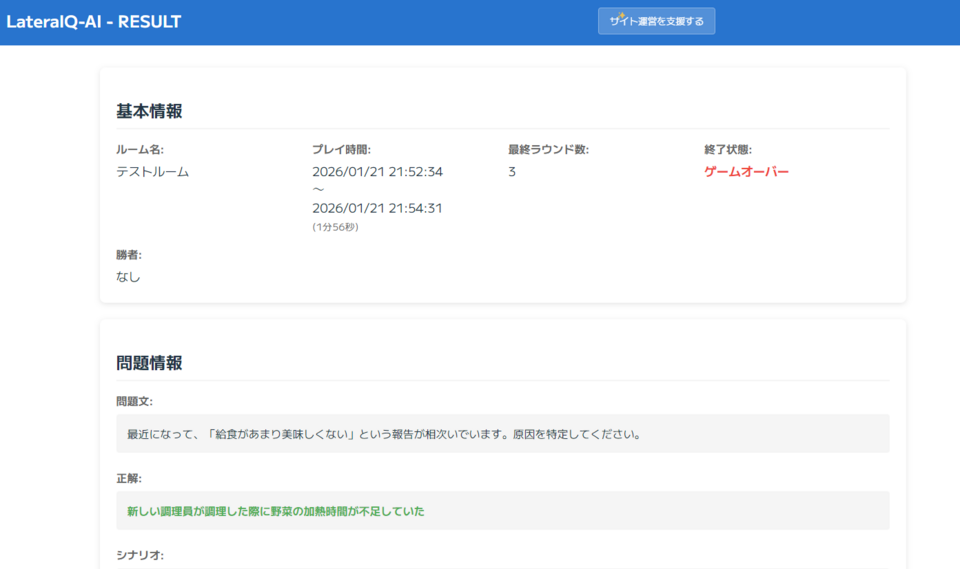Click the シナリオ label
This screenshot has height=569, width=960.
tap(140, 555)
